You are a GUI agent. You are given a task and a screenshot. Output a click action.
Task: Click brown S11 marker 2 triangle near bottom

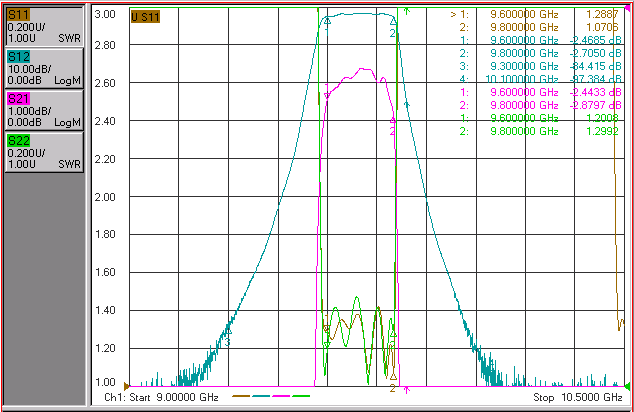click(x=393, y=377)
